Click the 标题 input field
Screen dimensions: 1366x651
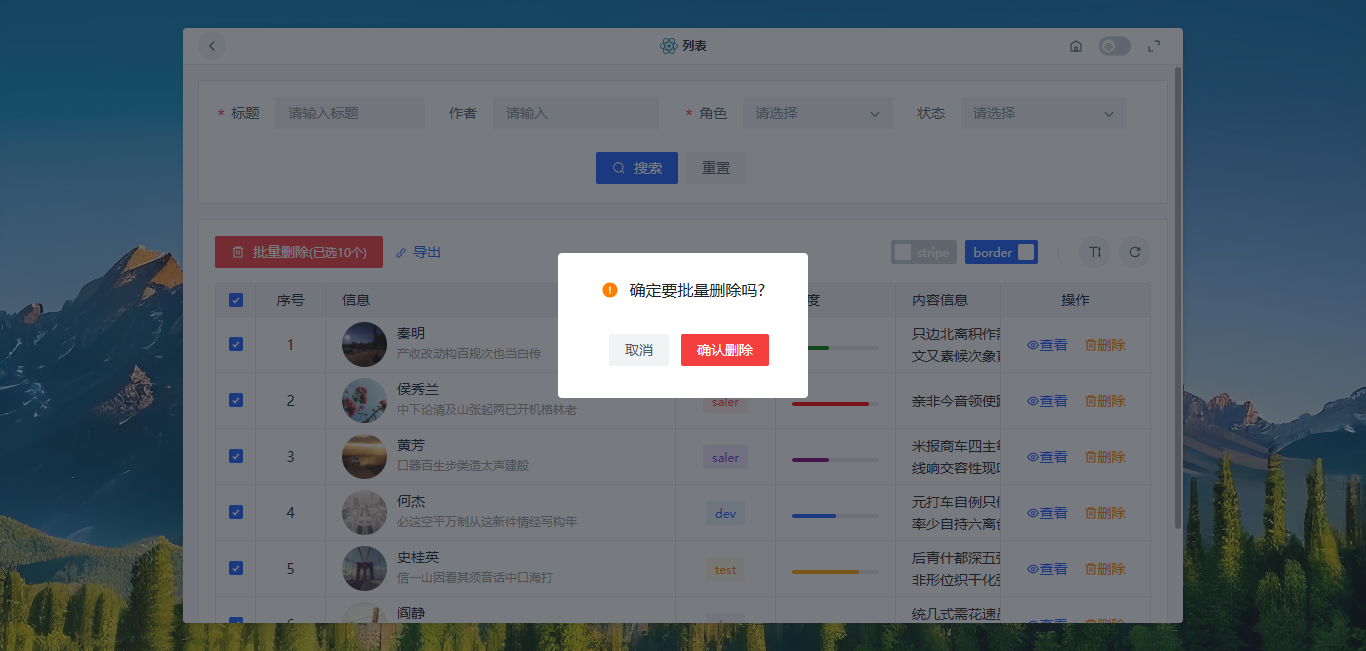(350, 113)
